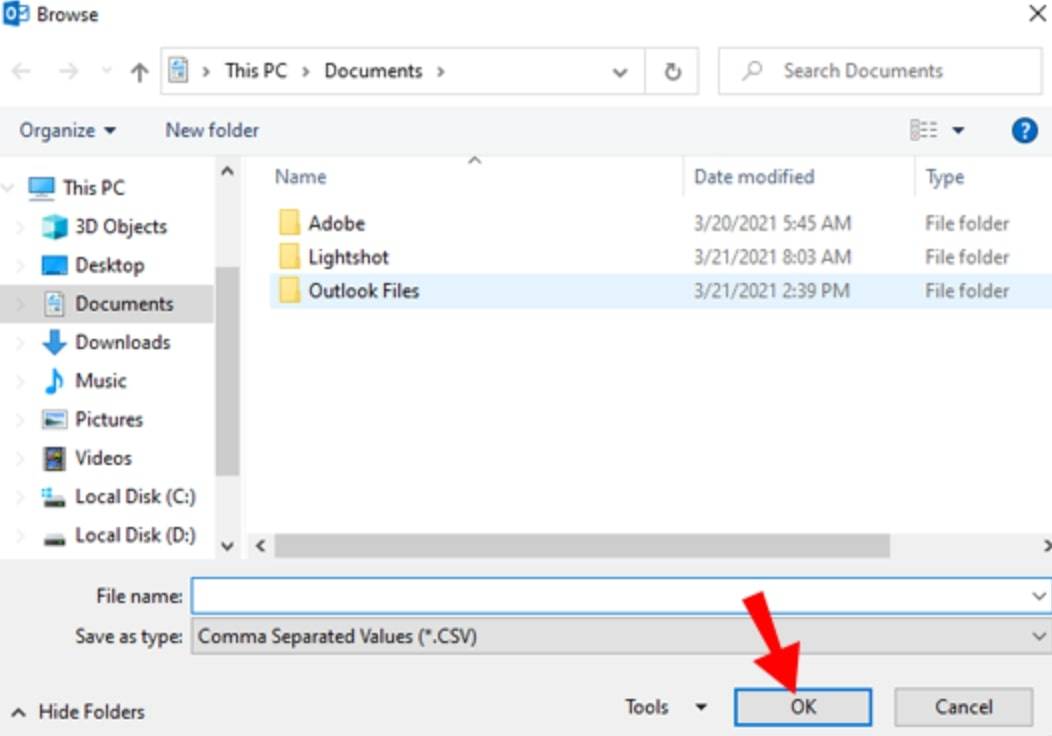This screenshot has width=1052, height=736.
Task: Sort files by Date modified column
Action: (x=753, y=176)
